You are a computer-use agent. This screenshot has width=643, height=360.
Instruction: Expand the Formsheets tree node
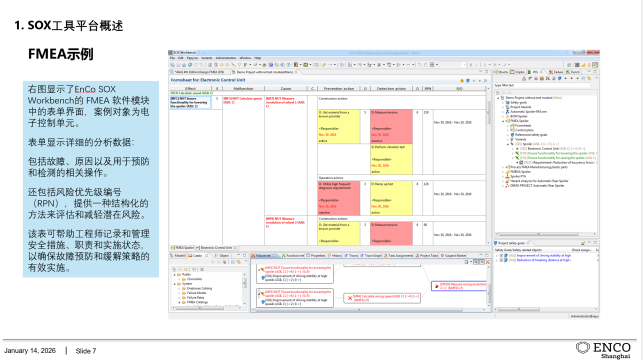pos(508,125)
